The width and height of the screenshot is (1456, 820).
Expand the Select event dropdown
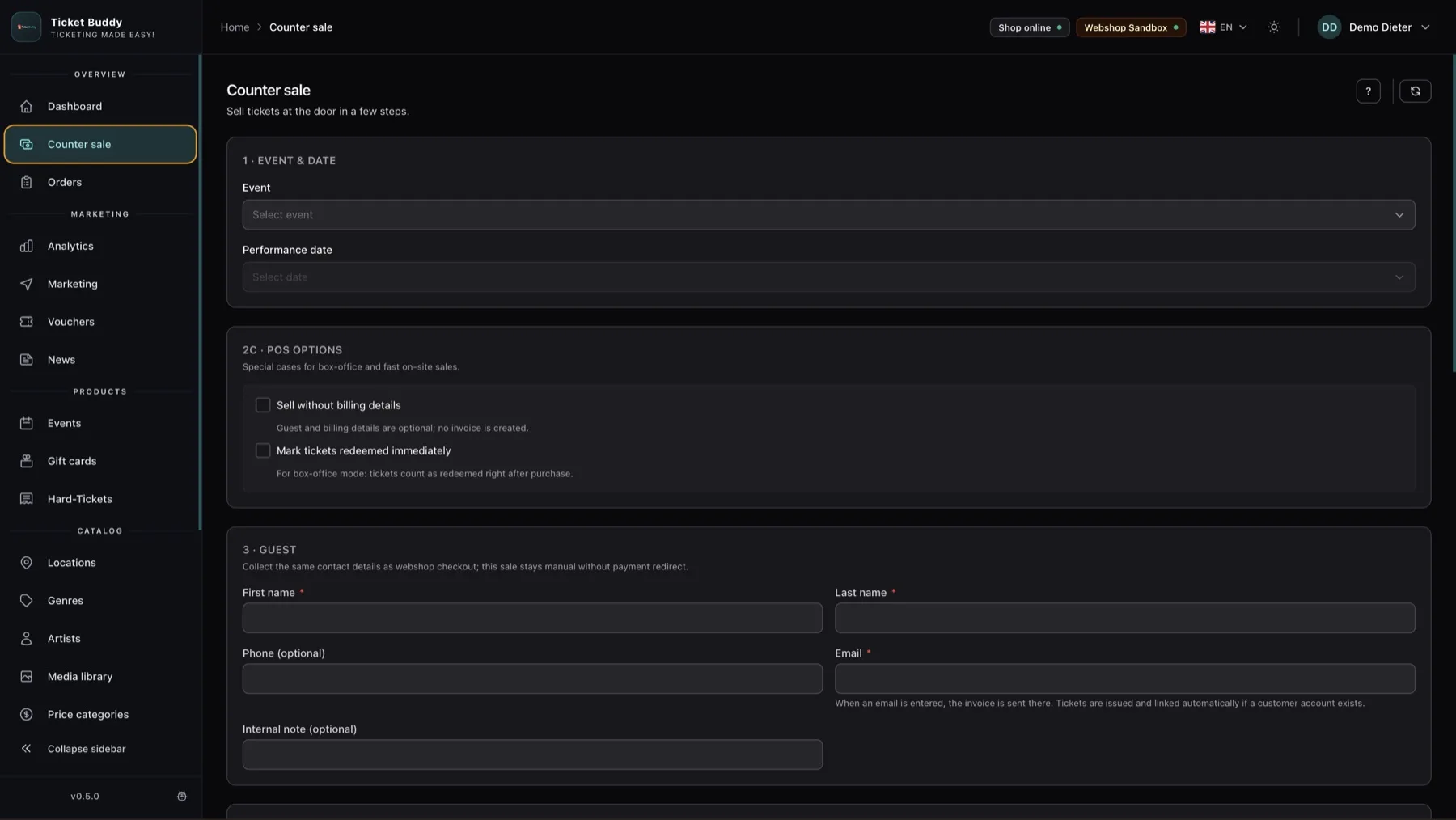[828, 215]
